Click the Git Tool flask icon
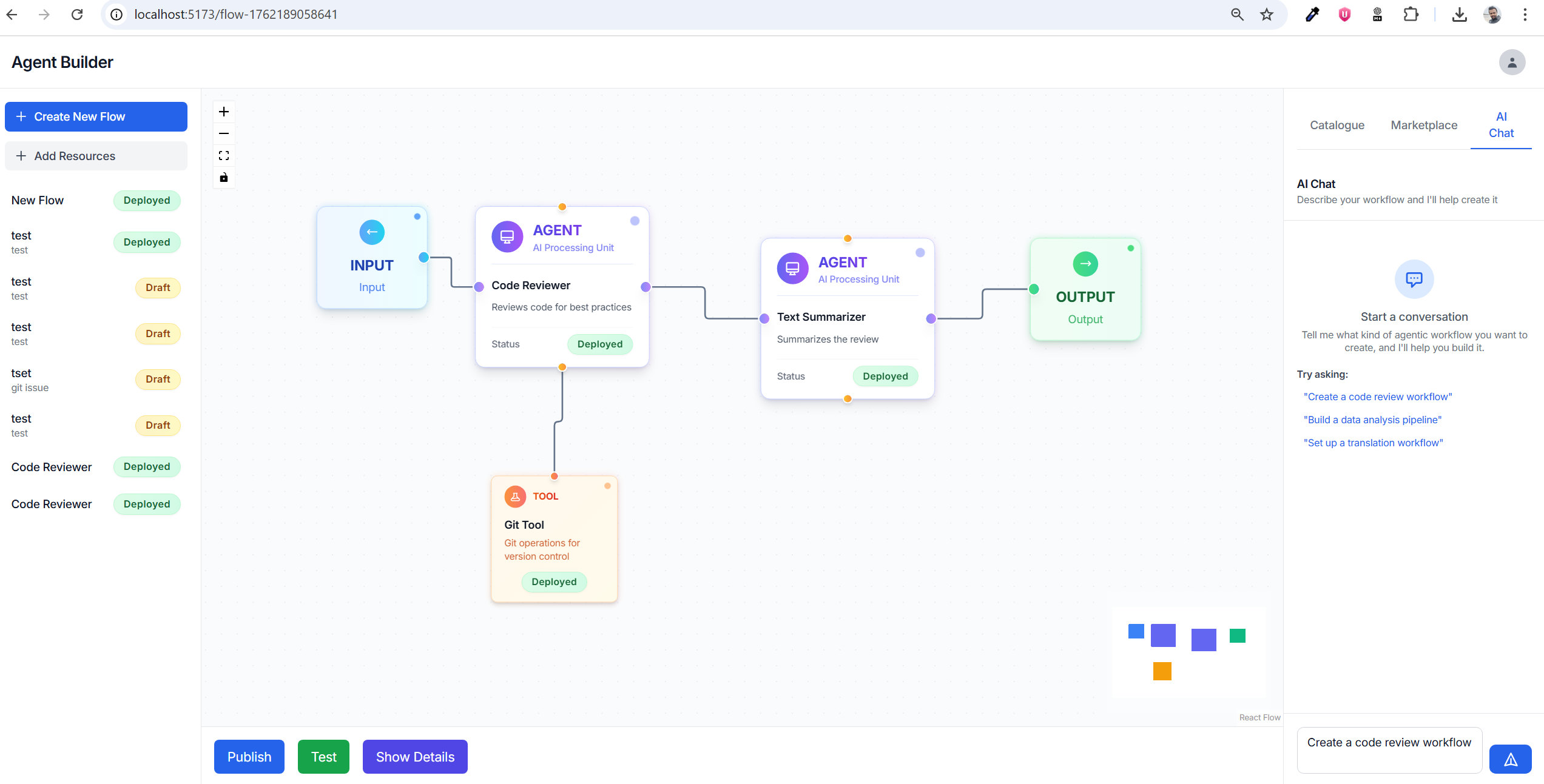Image resolution: width=1544 pixels, height=784 pixels. (515, 497)
